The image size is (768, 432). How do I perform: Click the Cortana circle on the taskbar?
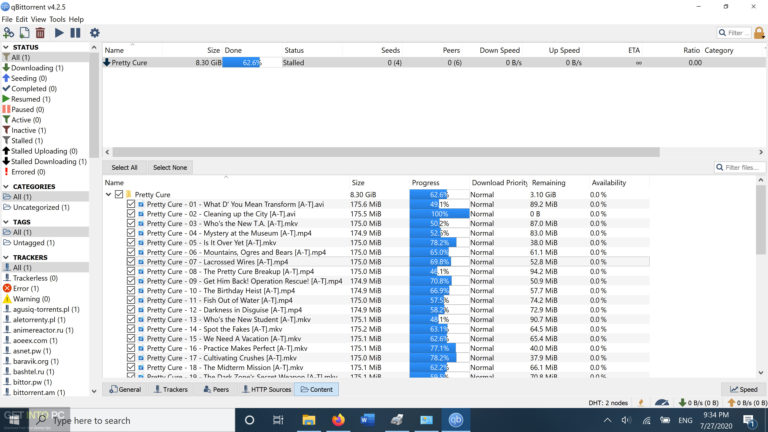click(249, 420)
